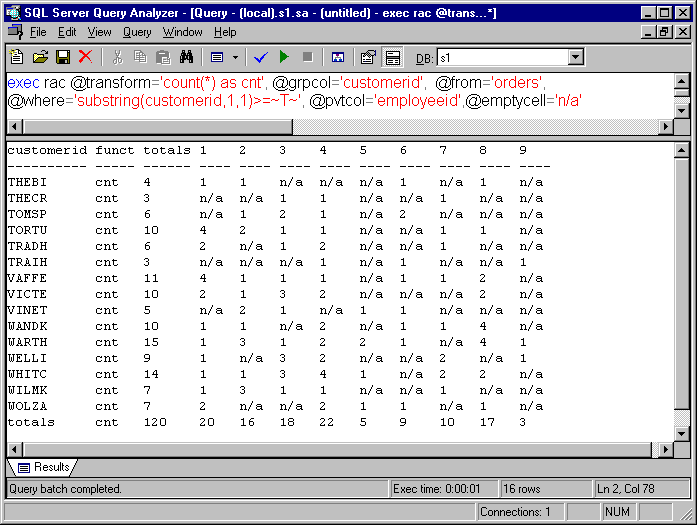
Task: Open a query file with the folder icon
Action: tap(41, 57)
